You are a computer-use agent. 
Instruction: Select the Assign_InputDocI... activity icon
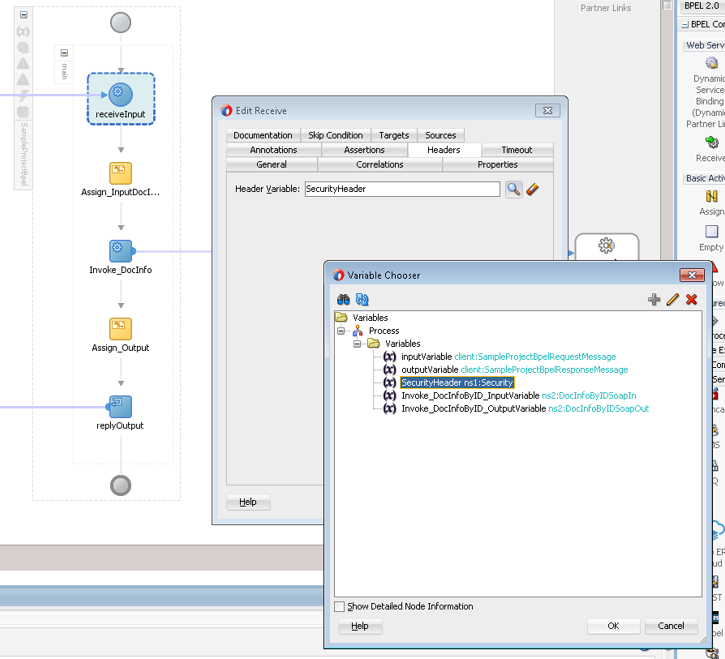(x=120, y=173)
